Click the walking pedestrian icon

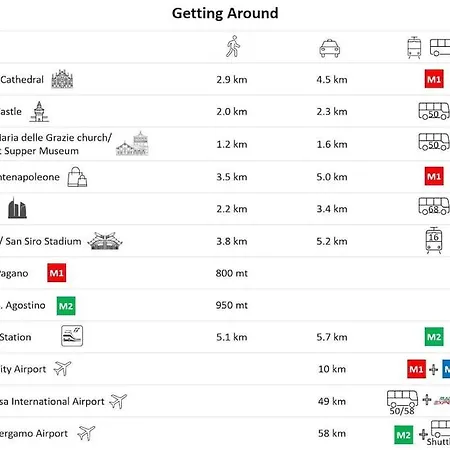pos(233,46)
